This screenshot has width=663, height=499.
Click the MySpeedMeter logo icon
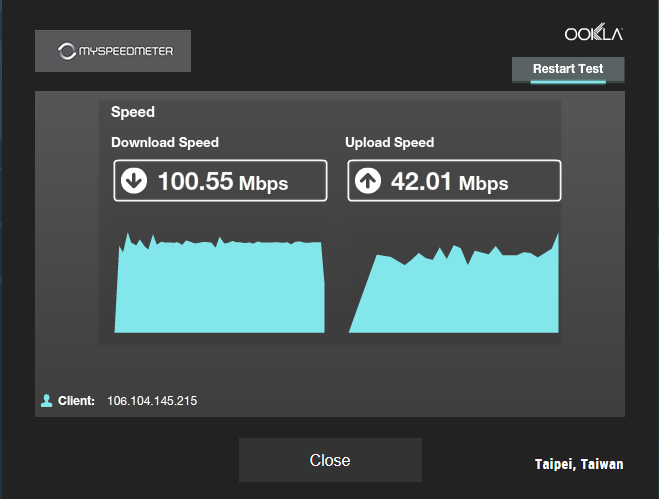(x=66, y=51)
